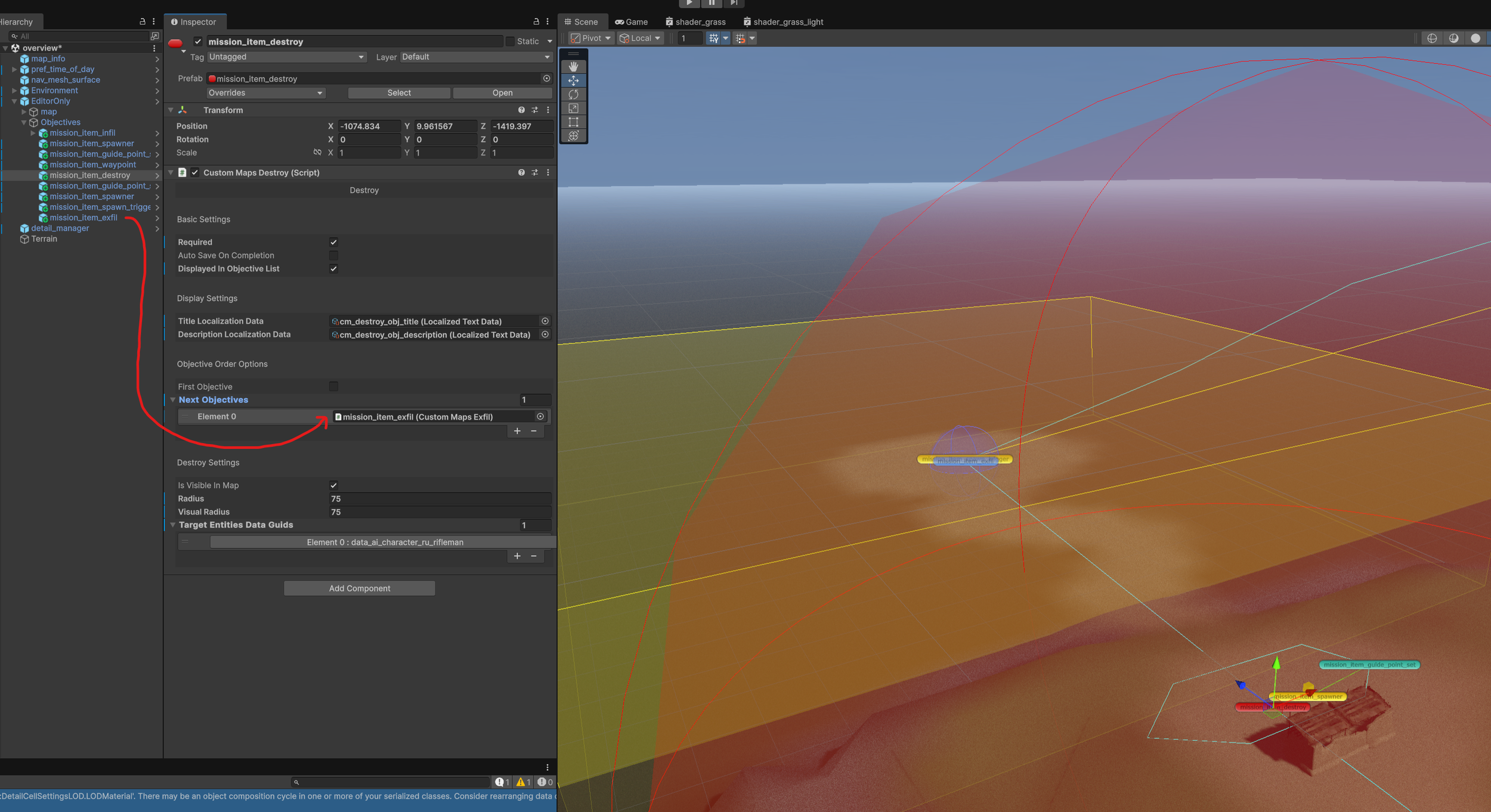Toggle the First Objective checkbox
1491x812 pixels.
point(333,386)
